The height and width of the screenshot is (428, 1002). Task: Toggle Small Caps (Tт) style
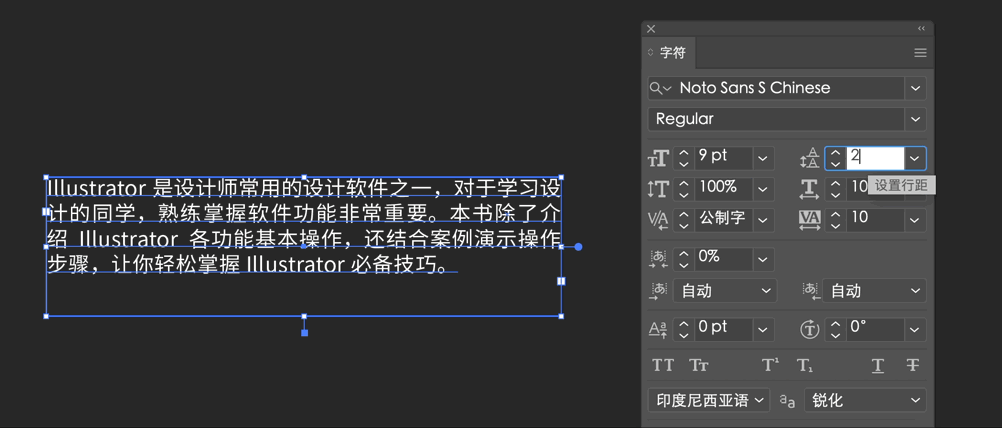pyautogui.click(x=698, y=365)
